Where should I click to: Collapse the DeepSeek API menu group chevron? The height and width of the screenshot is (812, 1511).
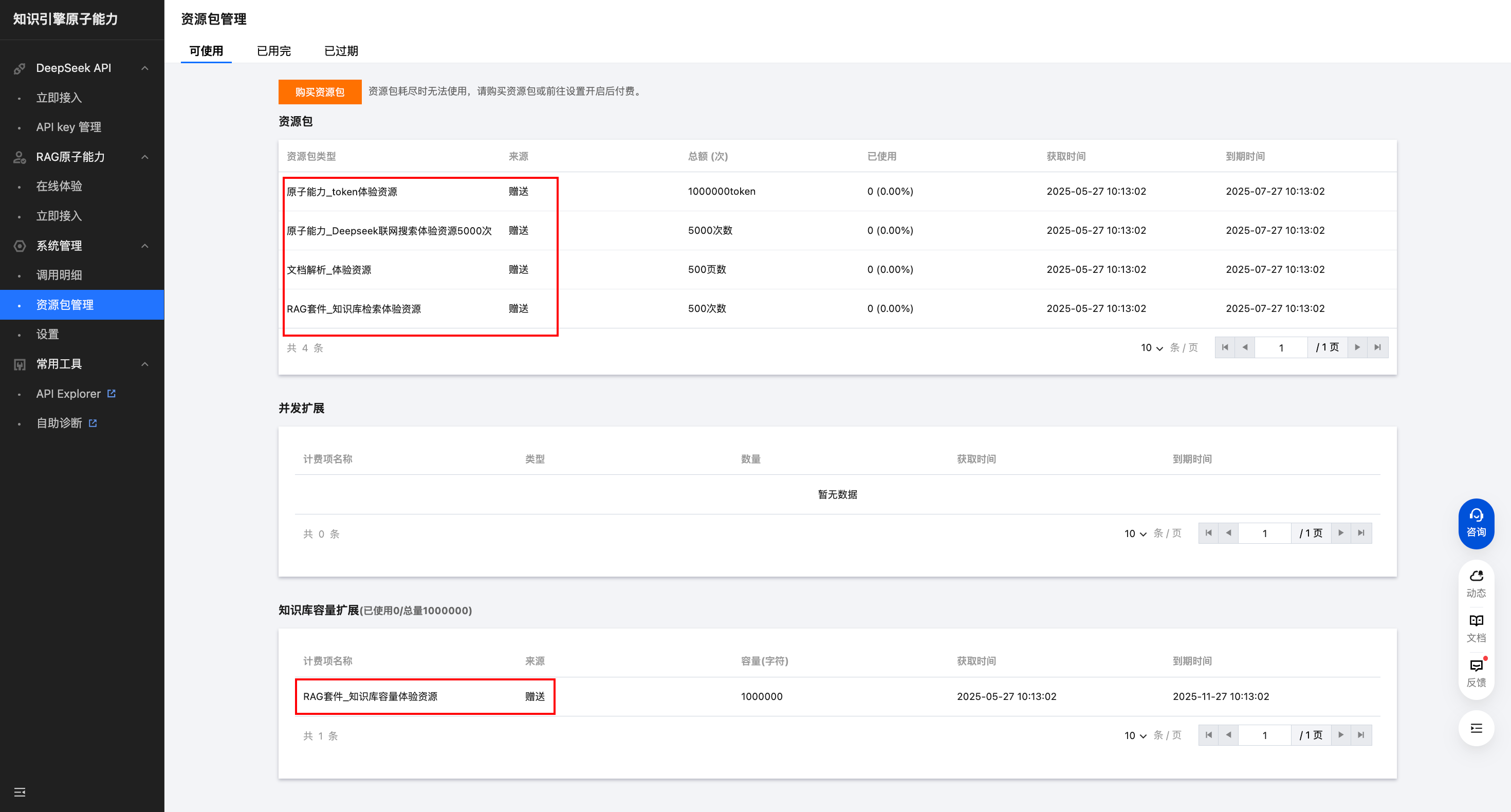tap(145, 68)
